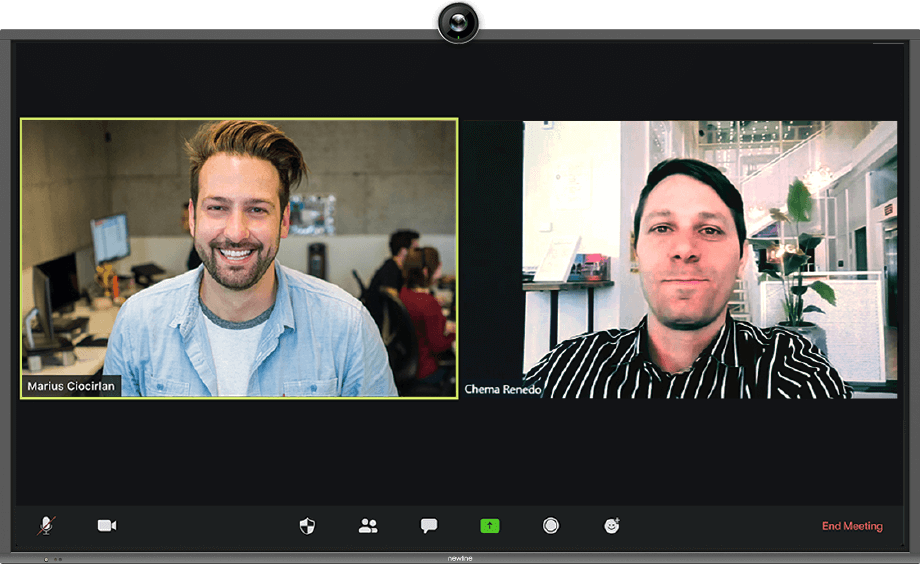Open the Security shield options
This screenshot has width=920, height=564.
click(x=307, y=526)
